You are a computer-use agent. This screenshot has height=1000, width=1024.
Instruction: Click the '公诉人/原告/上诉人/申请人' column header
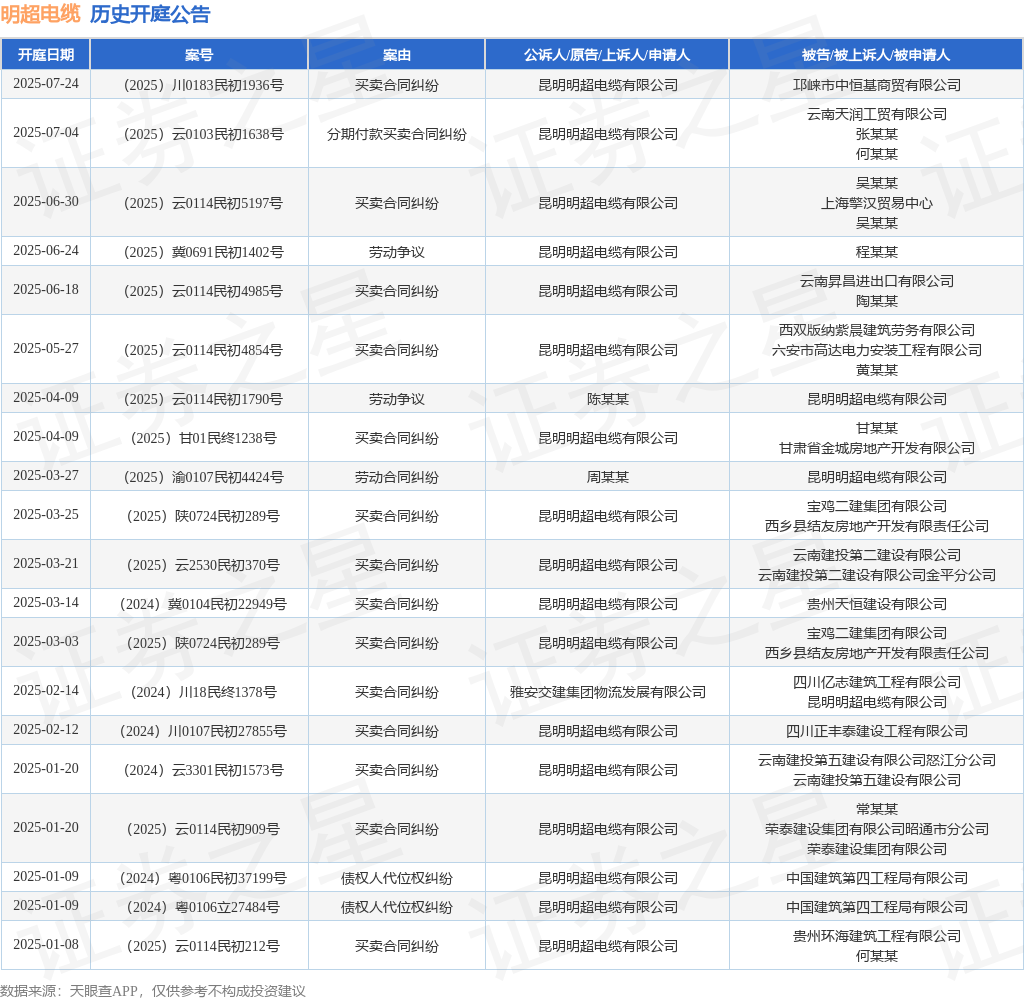click(607, 55)
